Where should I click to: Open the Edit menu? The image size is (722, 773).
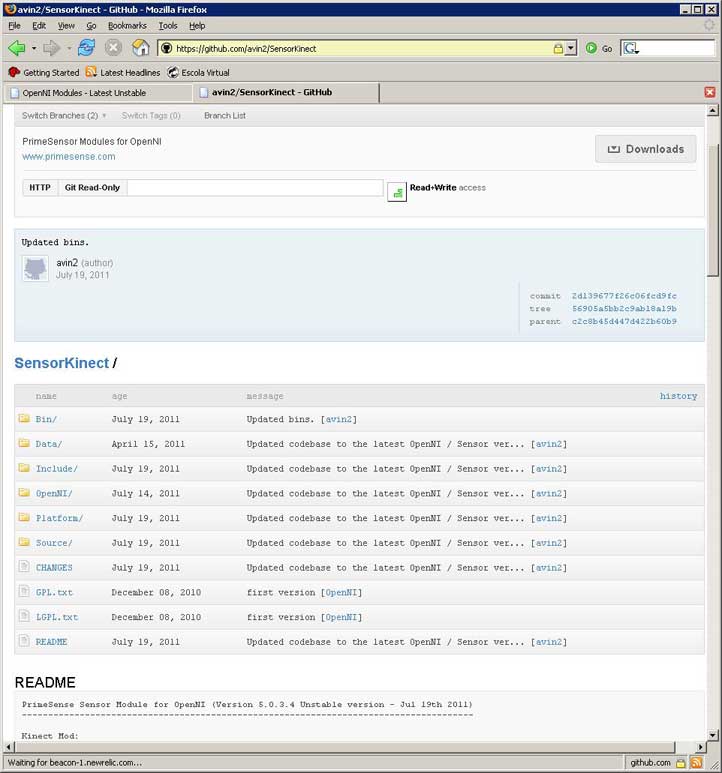click(x=39, y=26)
